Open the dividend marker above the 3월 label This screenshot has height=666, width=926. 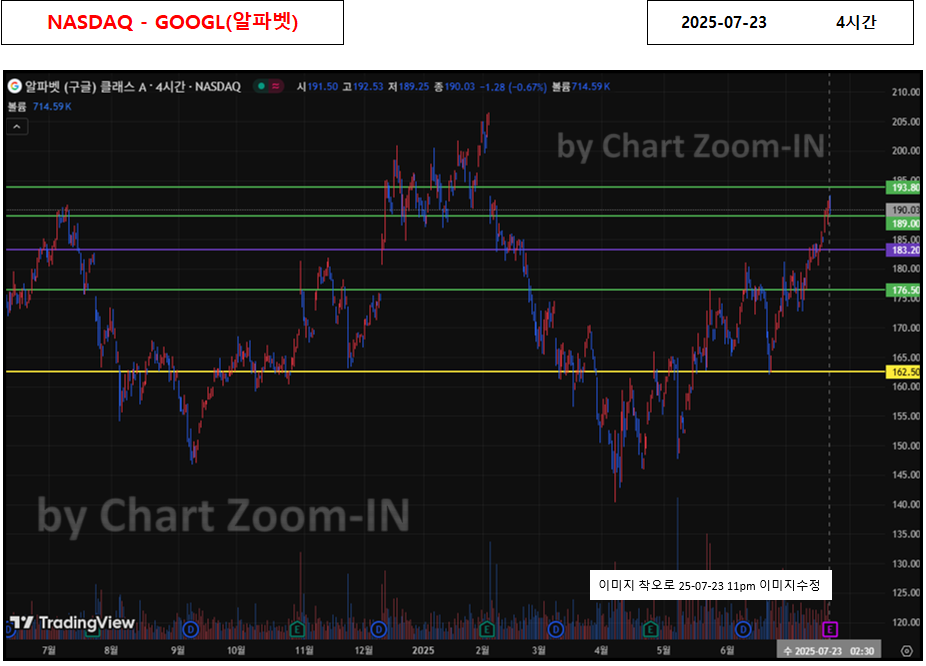click(556, 629)
